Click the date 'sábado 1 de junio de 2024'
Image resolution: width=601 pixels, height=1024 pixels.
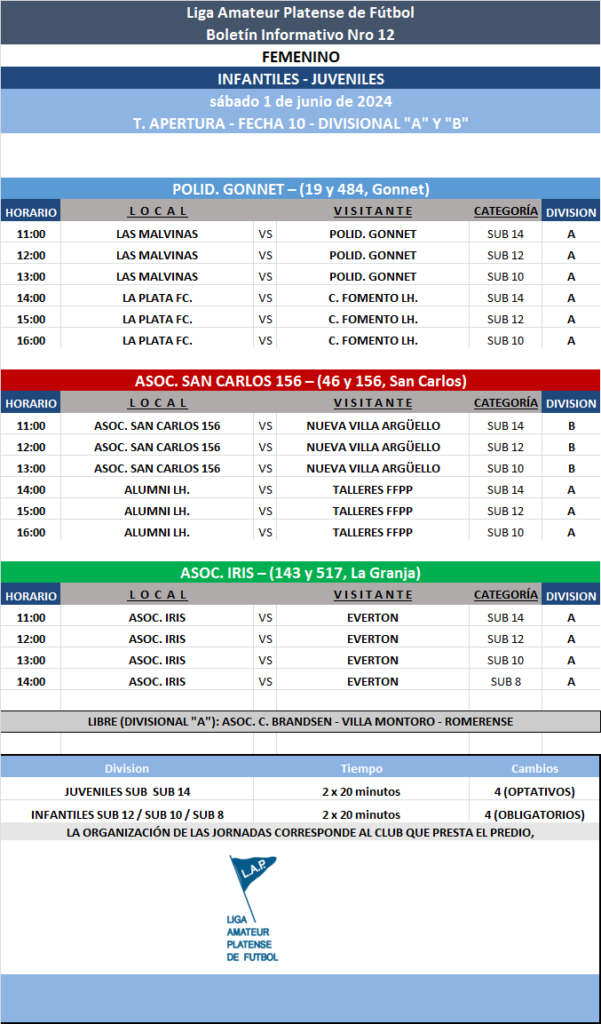pos(300,101)
